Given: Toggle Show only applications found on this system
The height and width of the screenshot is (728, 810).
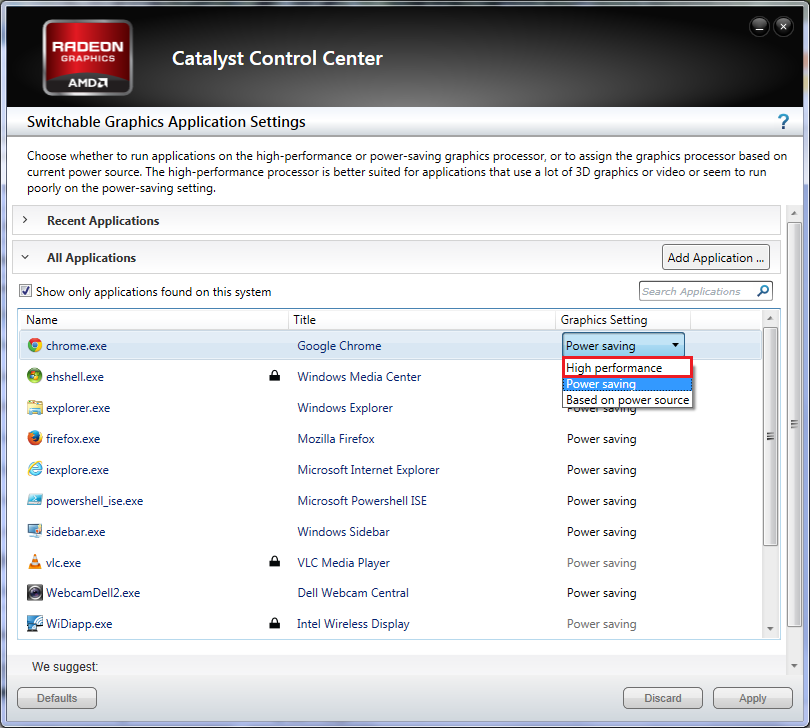Looking at the screenshot, I should [x=25, y=291].
